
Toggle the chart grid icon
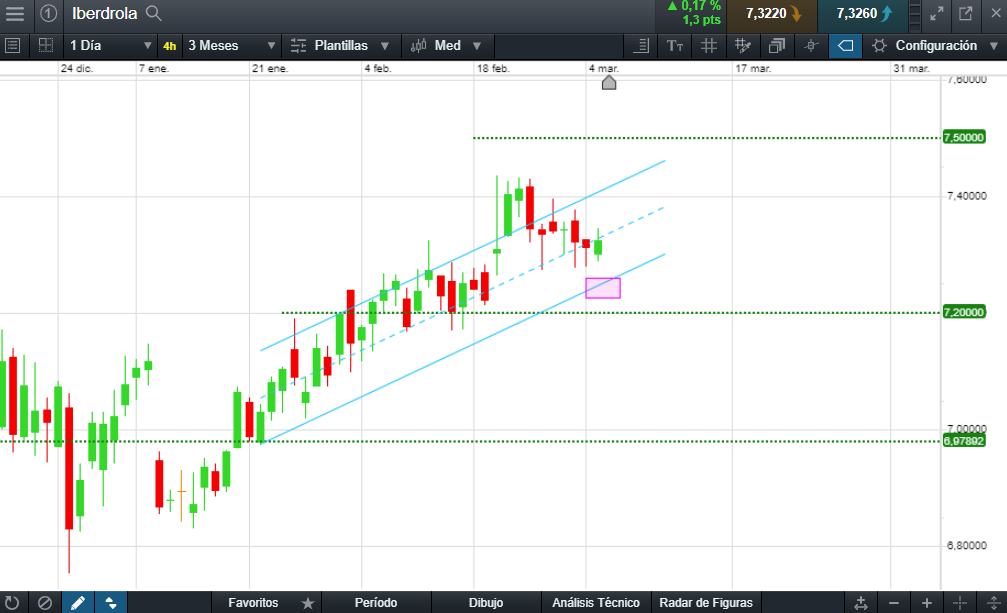coord(708,46)
